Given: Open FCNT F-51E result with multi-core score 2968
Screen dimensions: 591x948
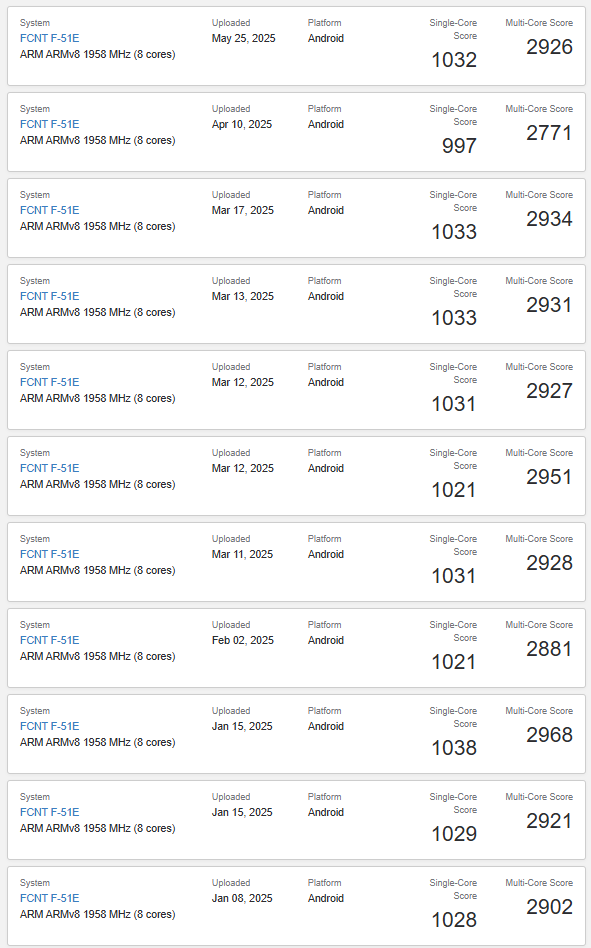Looking at the screenshot, I should 50,726.
